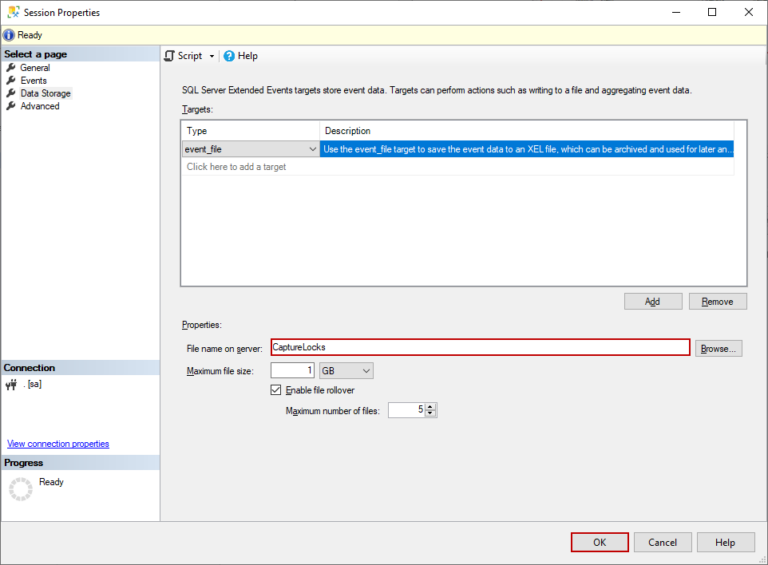768x565 pixels.
Task: Click the Remove target button
Action: [718, 302]
